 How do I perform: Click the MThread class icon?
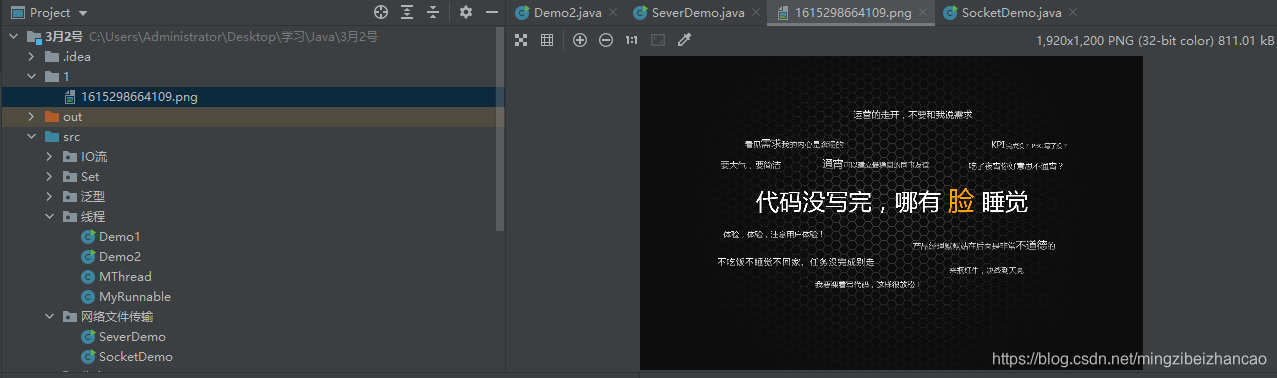click(x=88, y=277)
